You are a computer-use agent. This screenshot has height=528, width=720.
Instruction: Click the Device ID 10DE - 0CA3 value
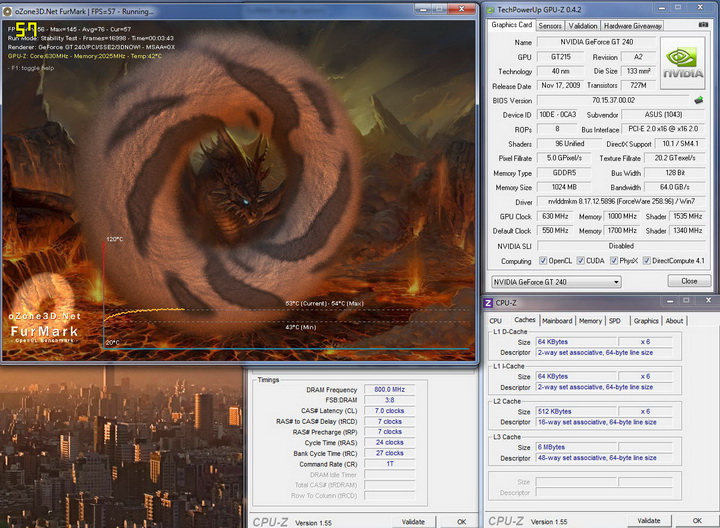(557, 115)
